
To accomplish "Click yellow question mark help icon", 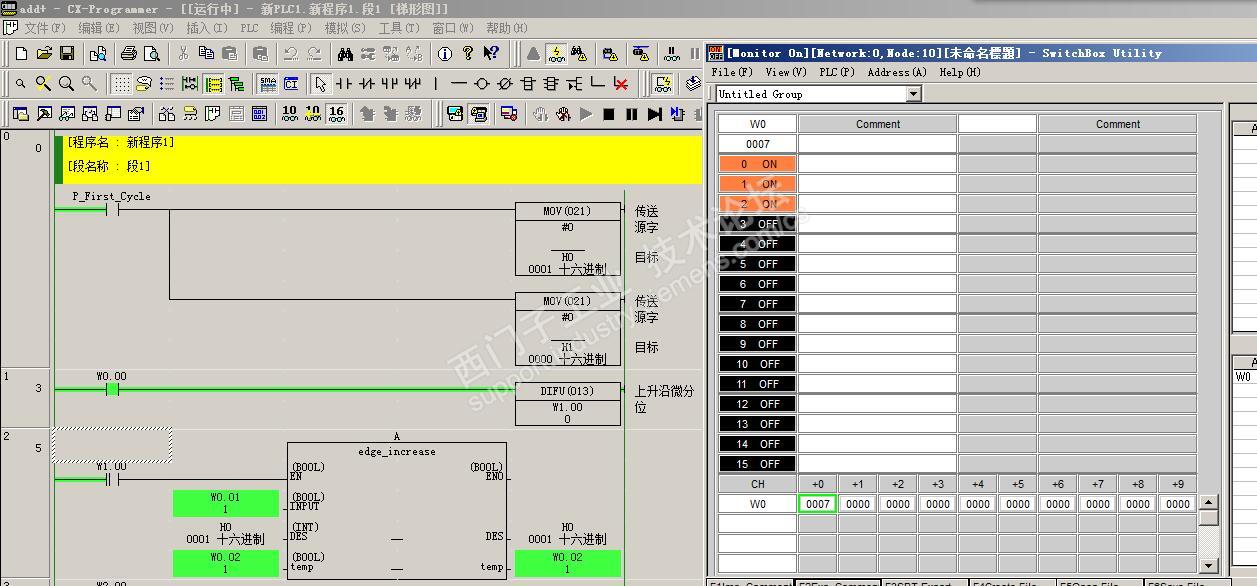I will point(468,53).
